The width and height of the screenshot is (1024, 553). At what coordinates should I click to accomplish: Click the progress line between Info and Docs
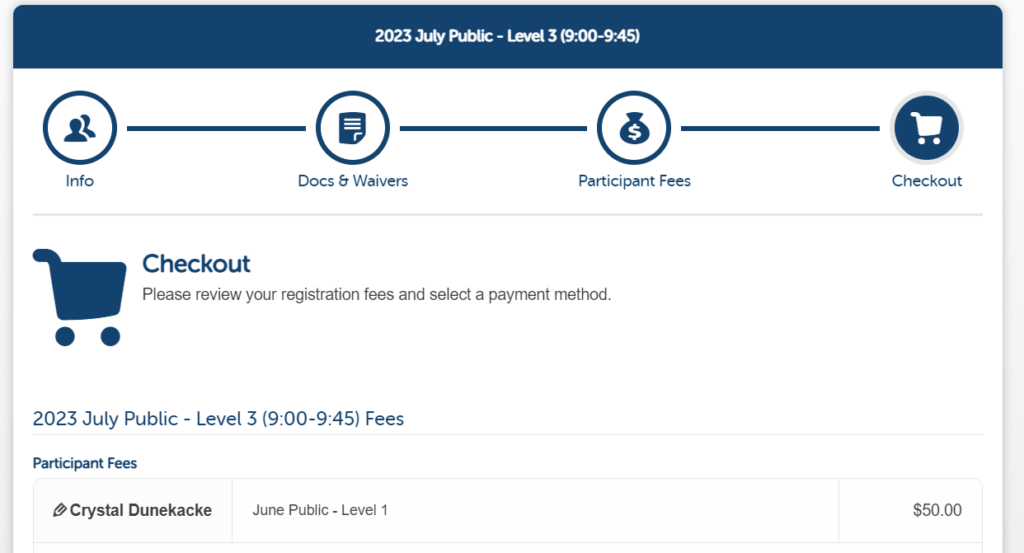216,129
